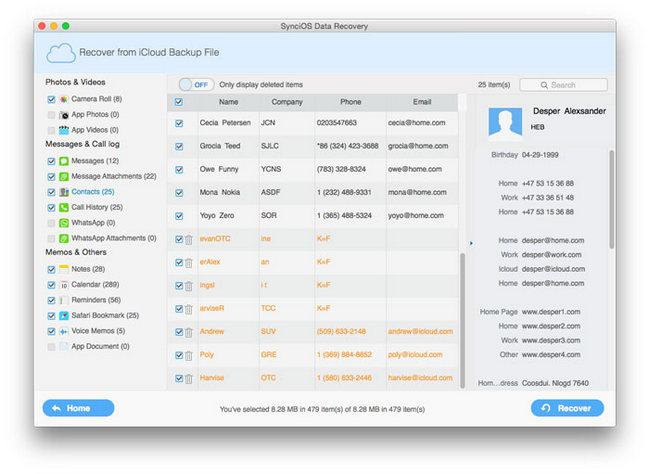649x474 pixels.
Task: Click the Home button
Action: (x=78, y=408)
